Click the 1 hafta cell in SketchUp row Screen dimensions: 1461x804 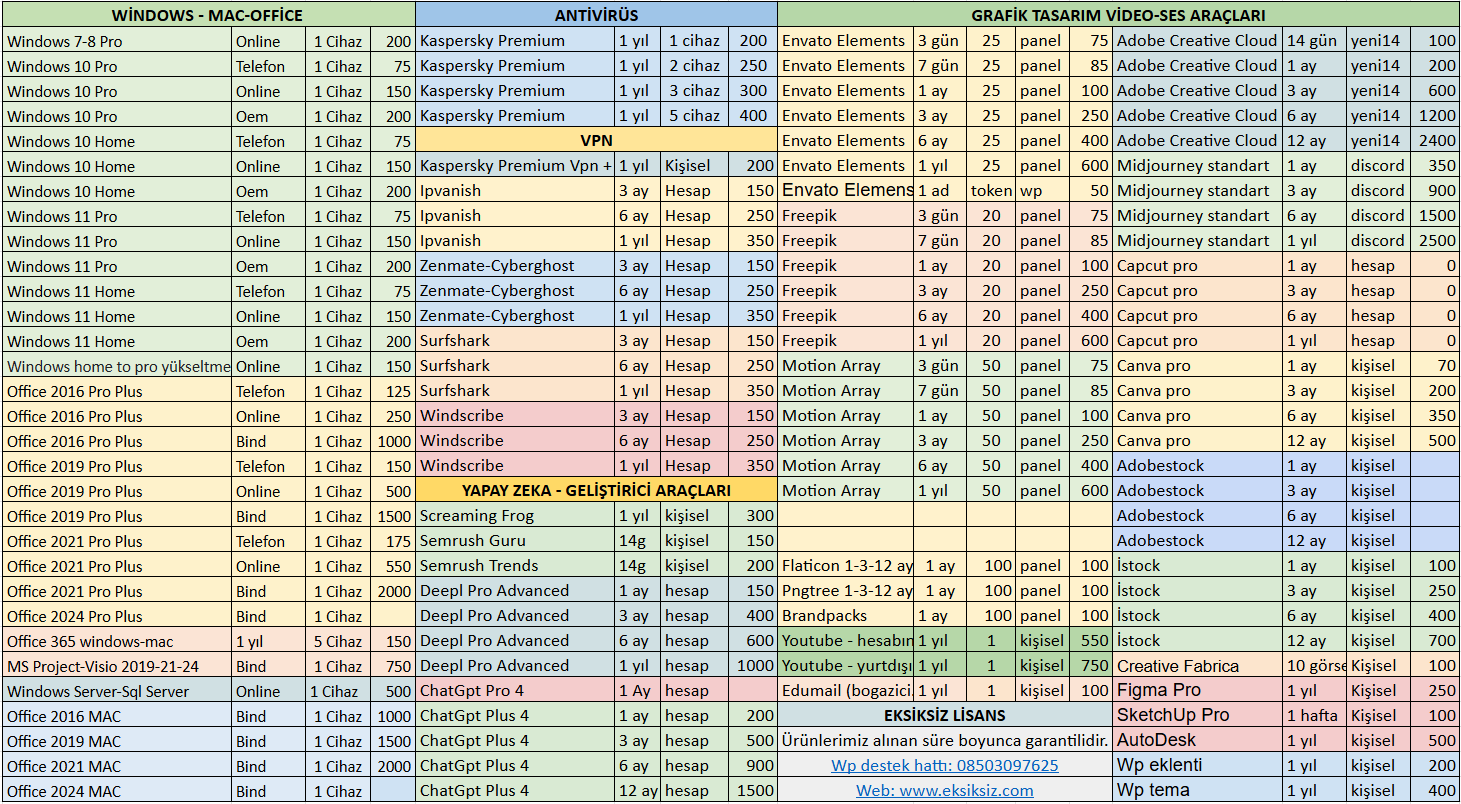coord(1314,716)
